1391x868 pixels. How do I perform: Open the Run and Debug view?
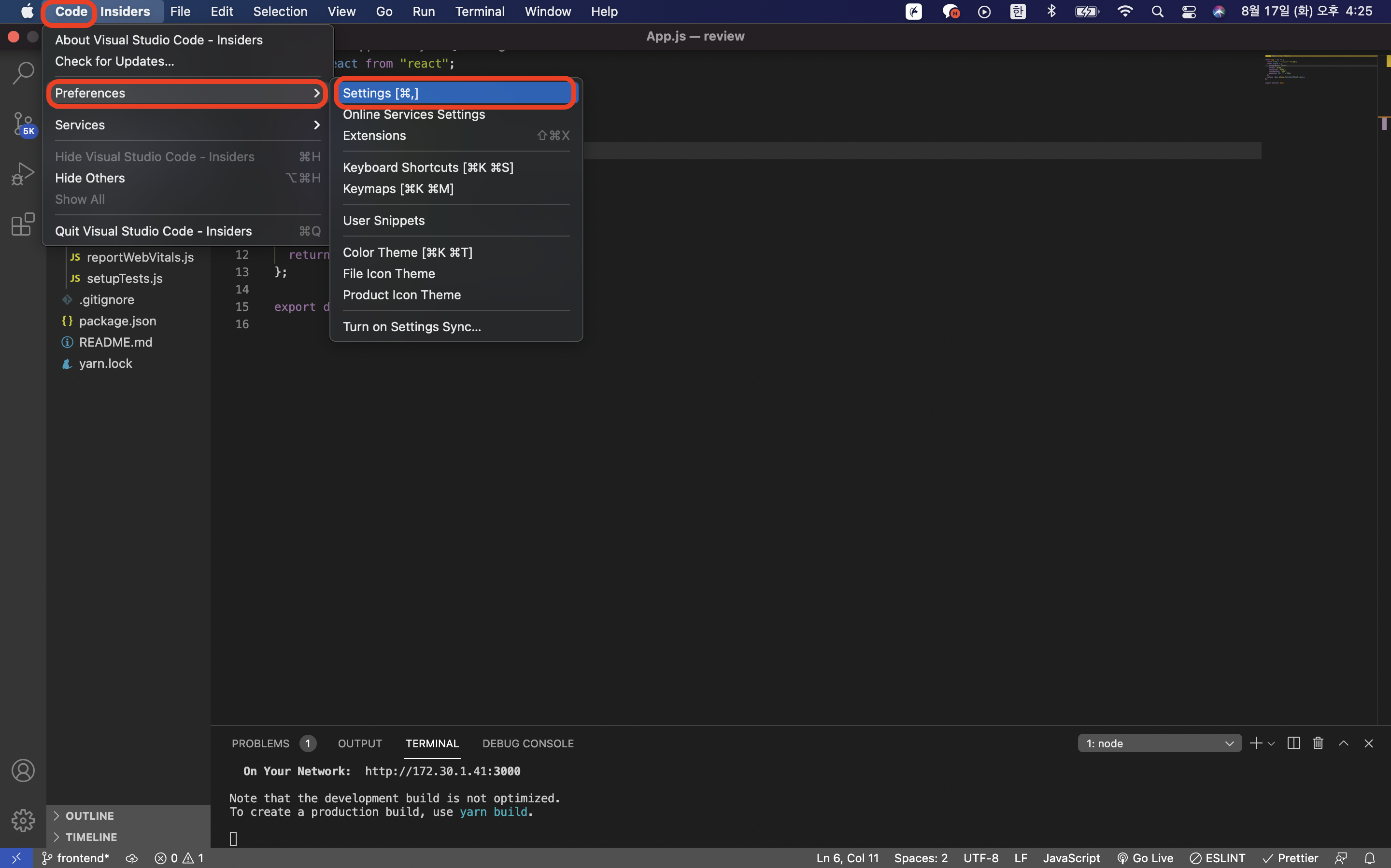coord(23,173)
